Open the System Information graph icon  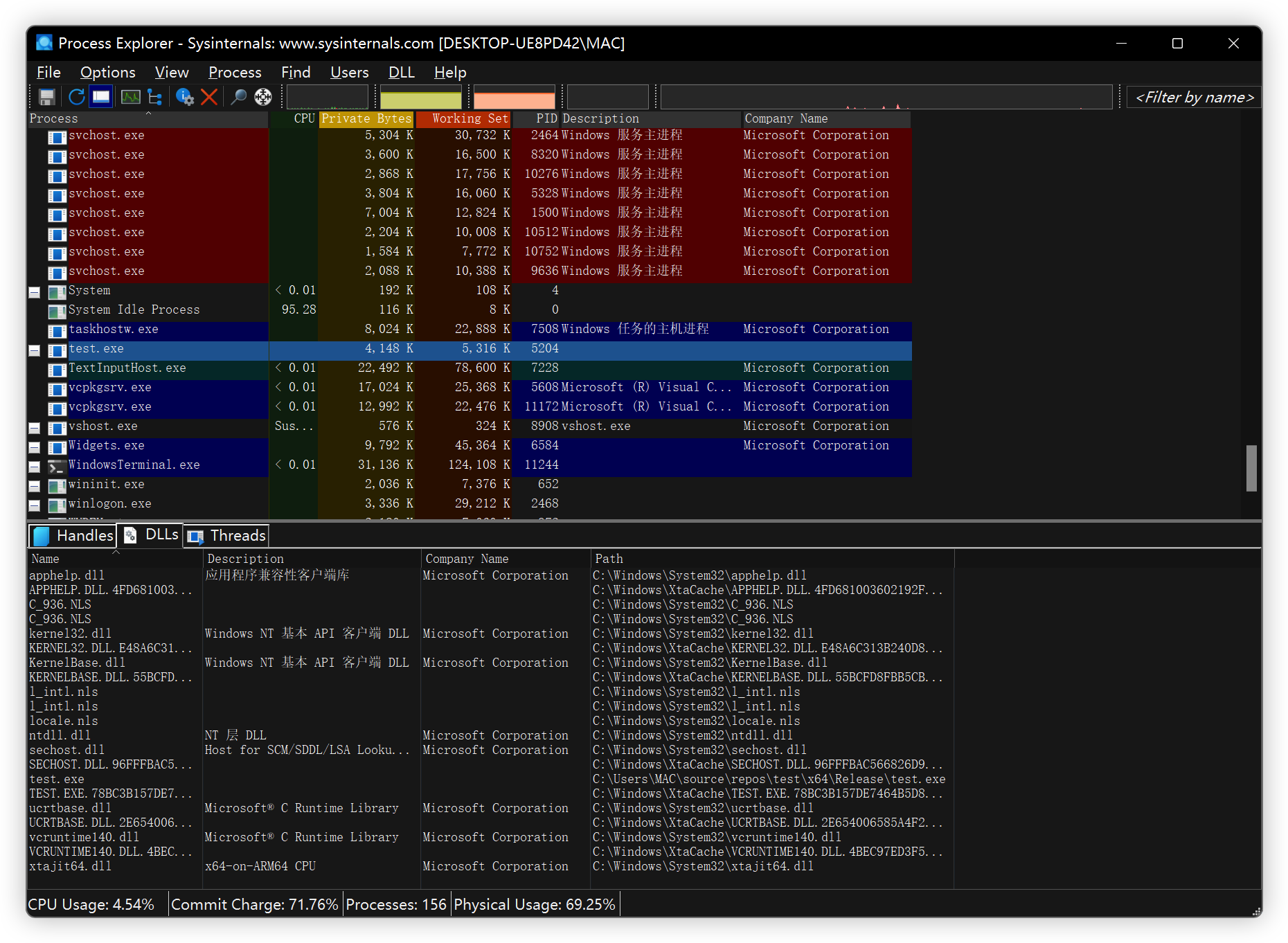click(x=130, y=97)
